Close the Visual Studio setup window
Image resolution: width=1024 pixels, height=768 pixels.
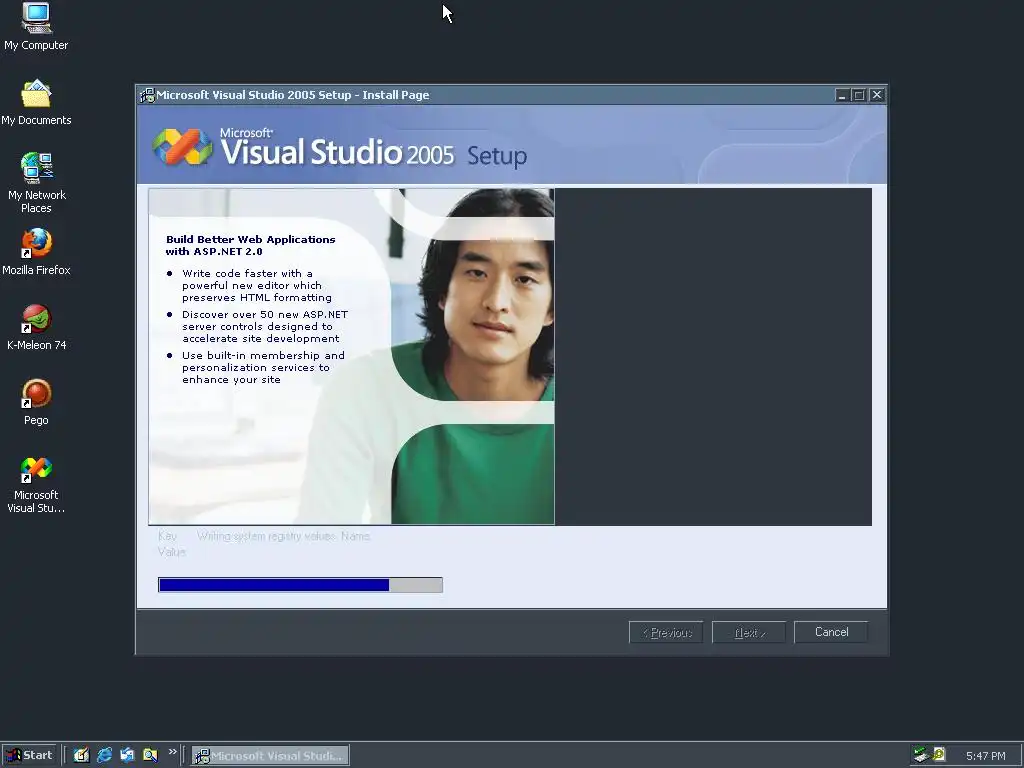pyautogui.click(x=876, y=95)
